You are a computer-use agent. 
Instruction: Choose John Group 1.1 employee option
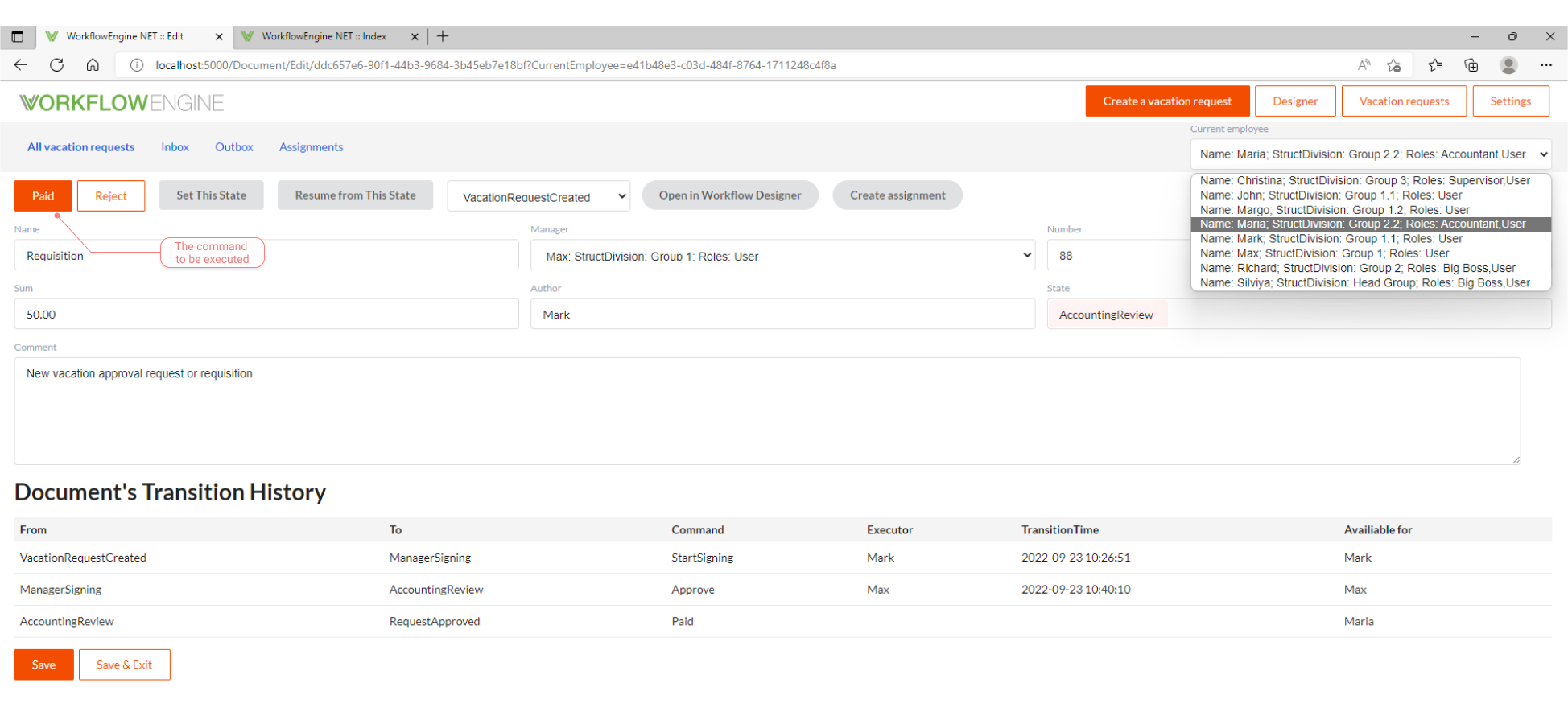tap(1371, 195)
